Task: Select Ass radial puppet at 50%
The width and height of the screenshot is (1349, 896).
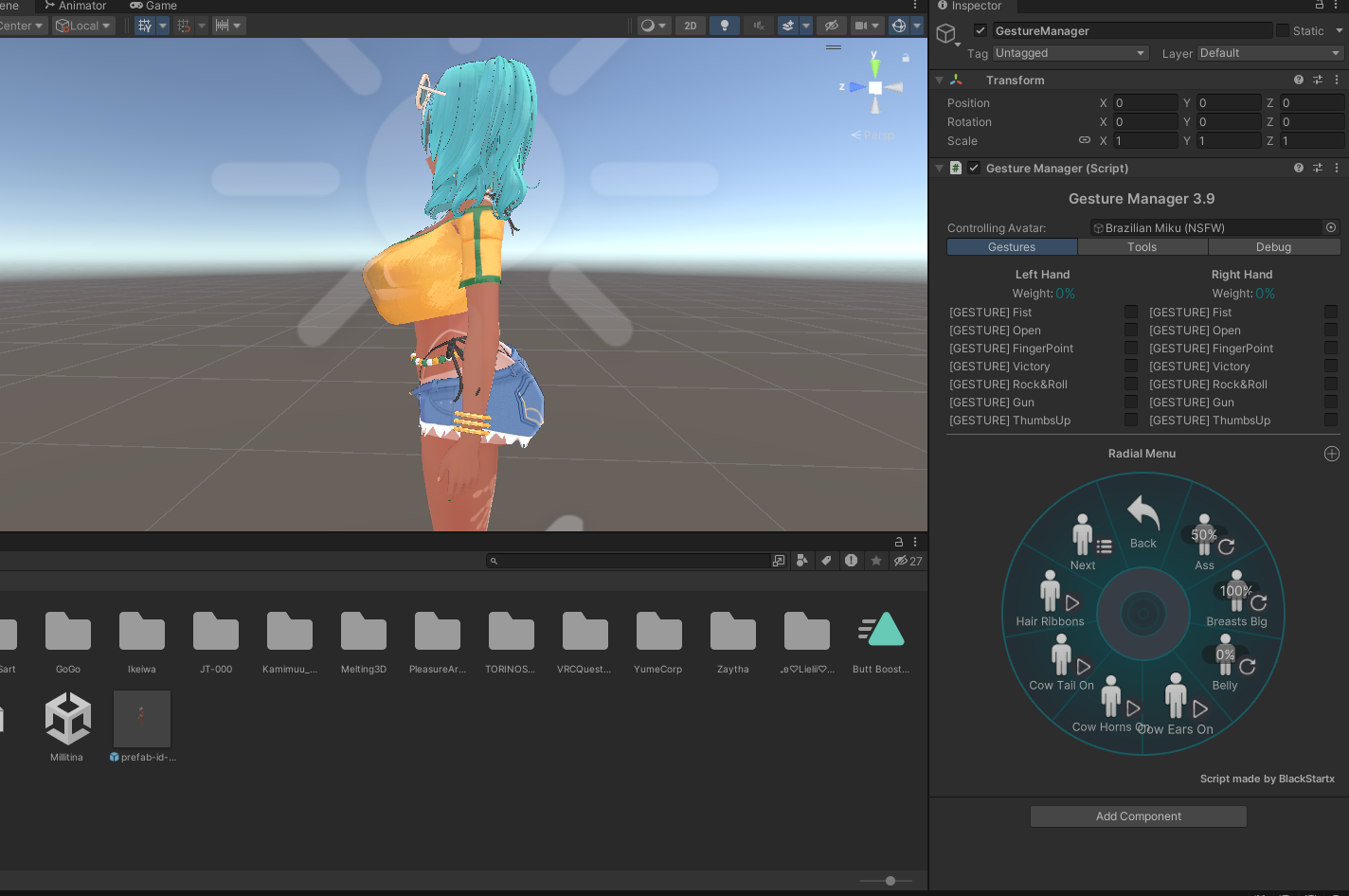Action: (1205, 543)
